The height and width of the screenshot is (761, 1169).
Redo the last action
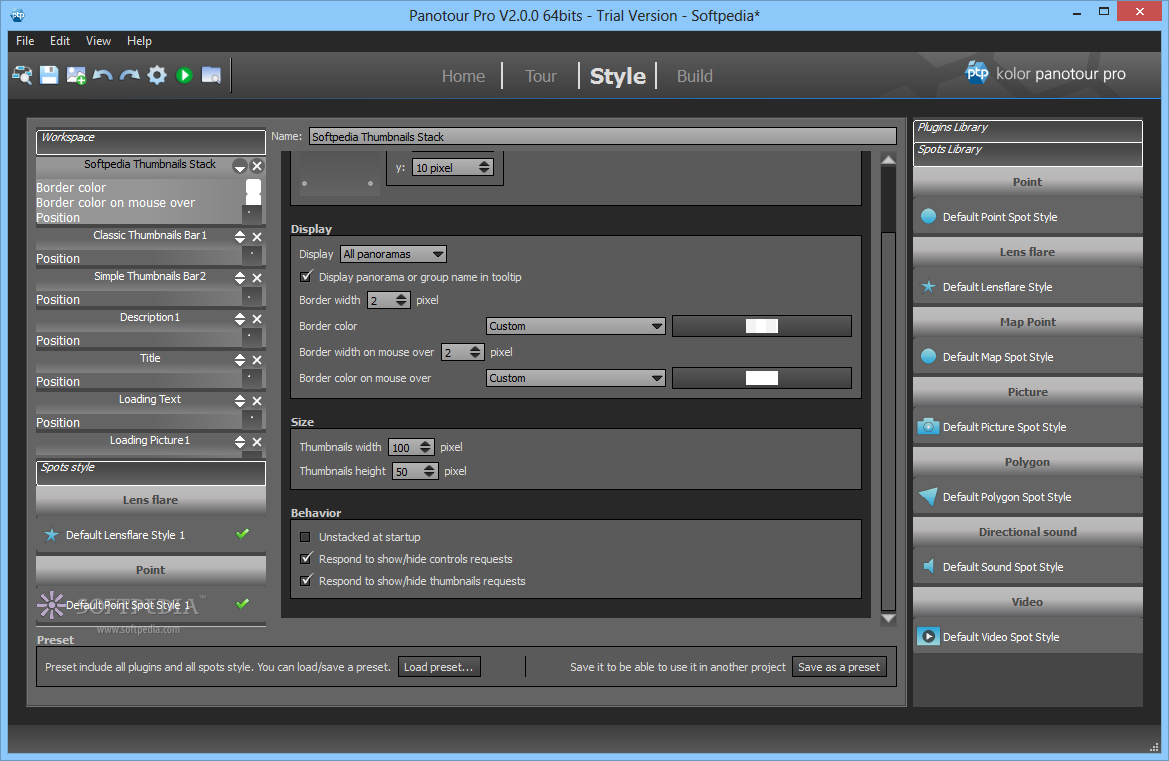coord(130,75)
